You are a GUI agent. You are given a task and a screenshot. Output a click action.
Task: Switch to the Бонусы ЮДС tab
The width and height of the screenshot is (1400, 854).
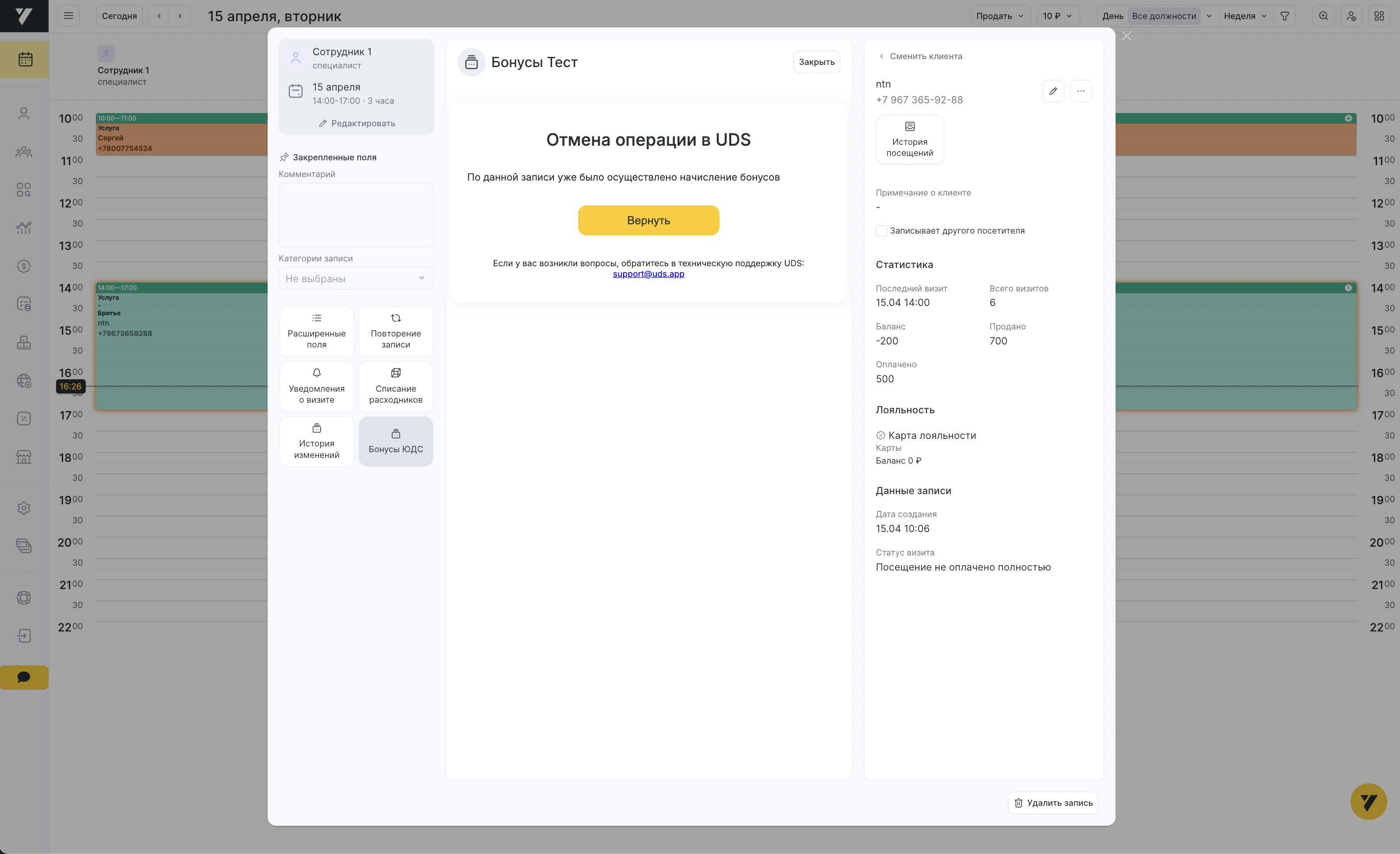[x=395, y=442]
